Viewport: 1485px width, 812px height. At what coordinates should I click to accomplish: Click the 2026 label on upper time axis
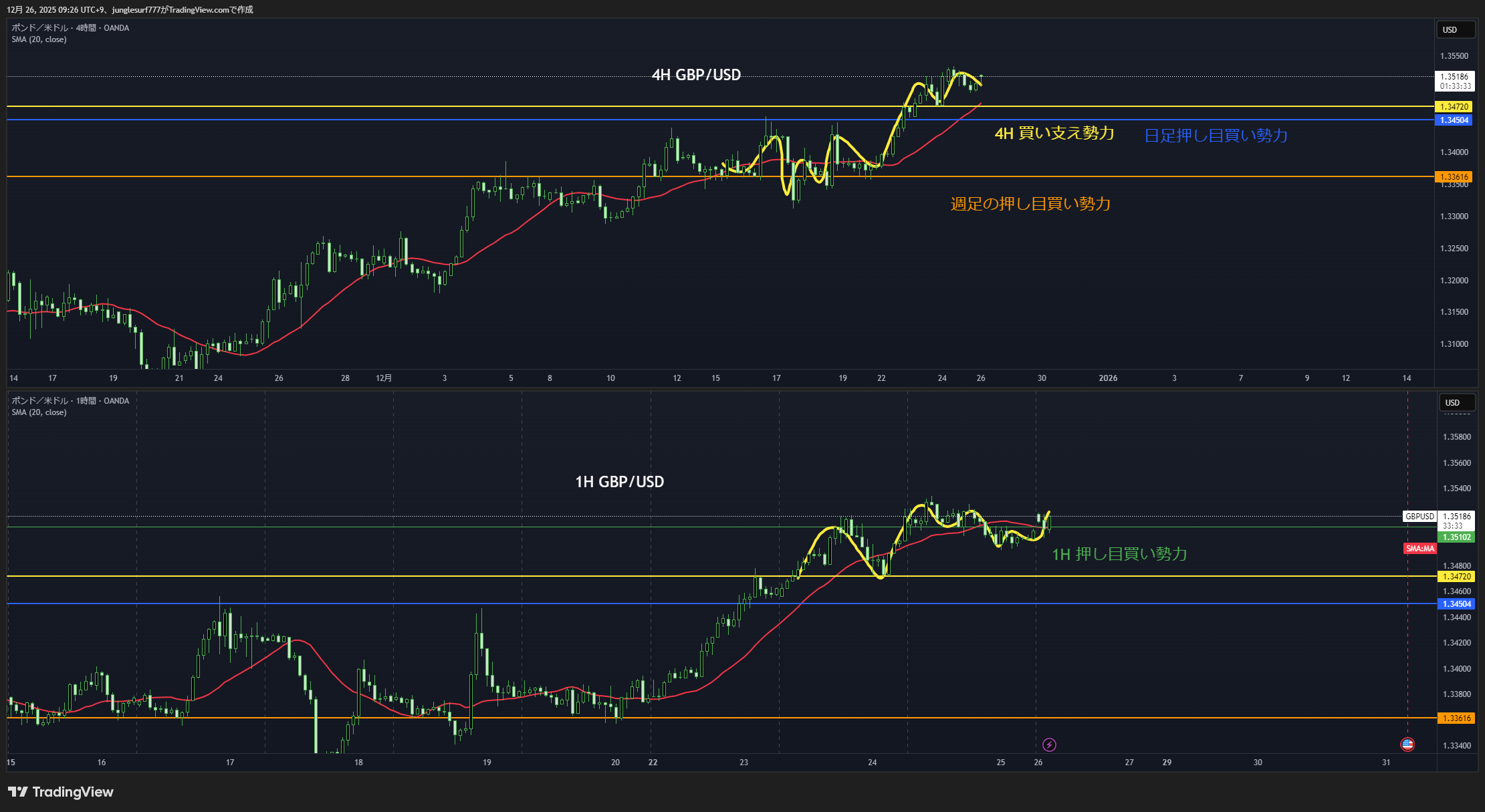pos(1108,378)
